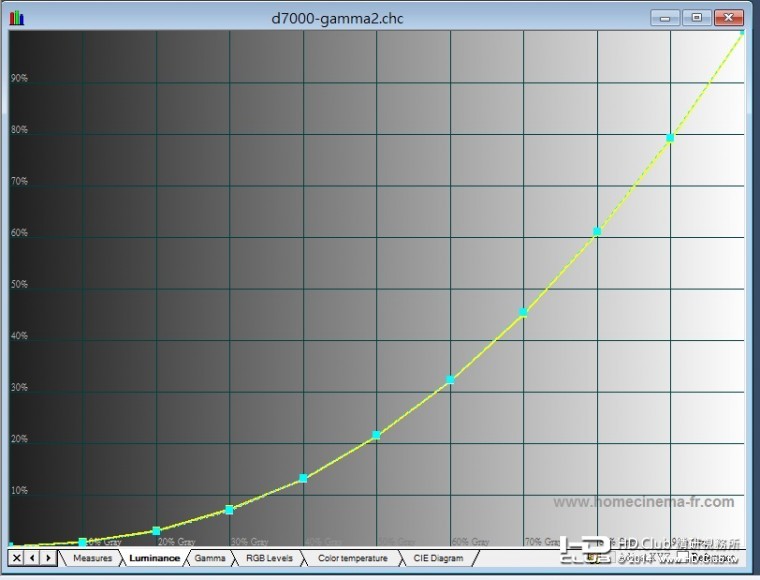This screenshot has width=760, height=580.
Task: Open the Gamma tab
Action: [x=209, y=558]
